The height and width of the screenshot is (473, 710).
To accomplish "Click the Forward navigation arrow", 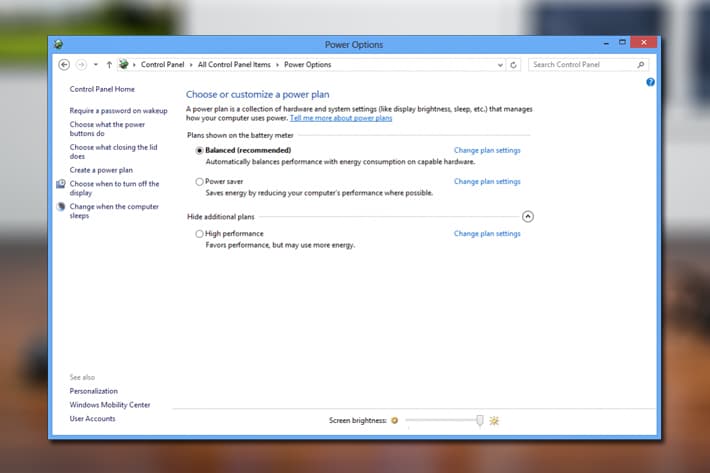I will pos(81,65).
